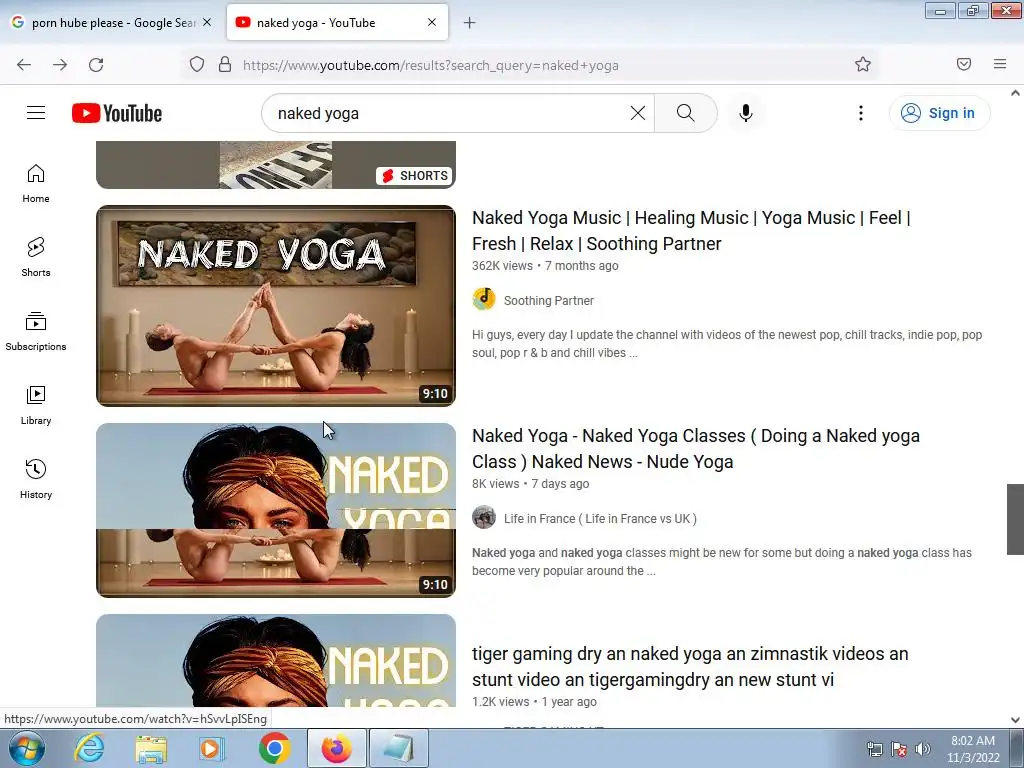The height and width of the screenshot is (768, 1024).
Task: Click the scrollbar up arrow
Action: pos(1015,93)
